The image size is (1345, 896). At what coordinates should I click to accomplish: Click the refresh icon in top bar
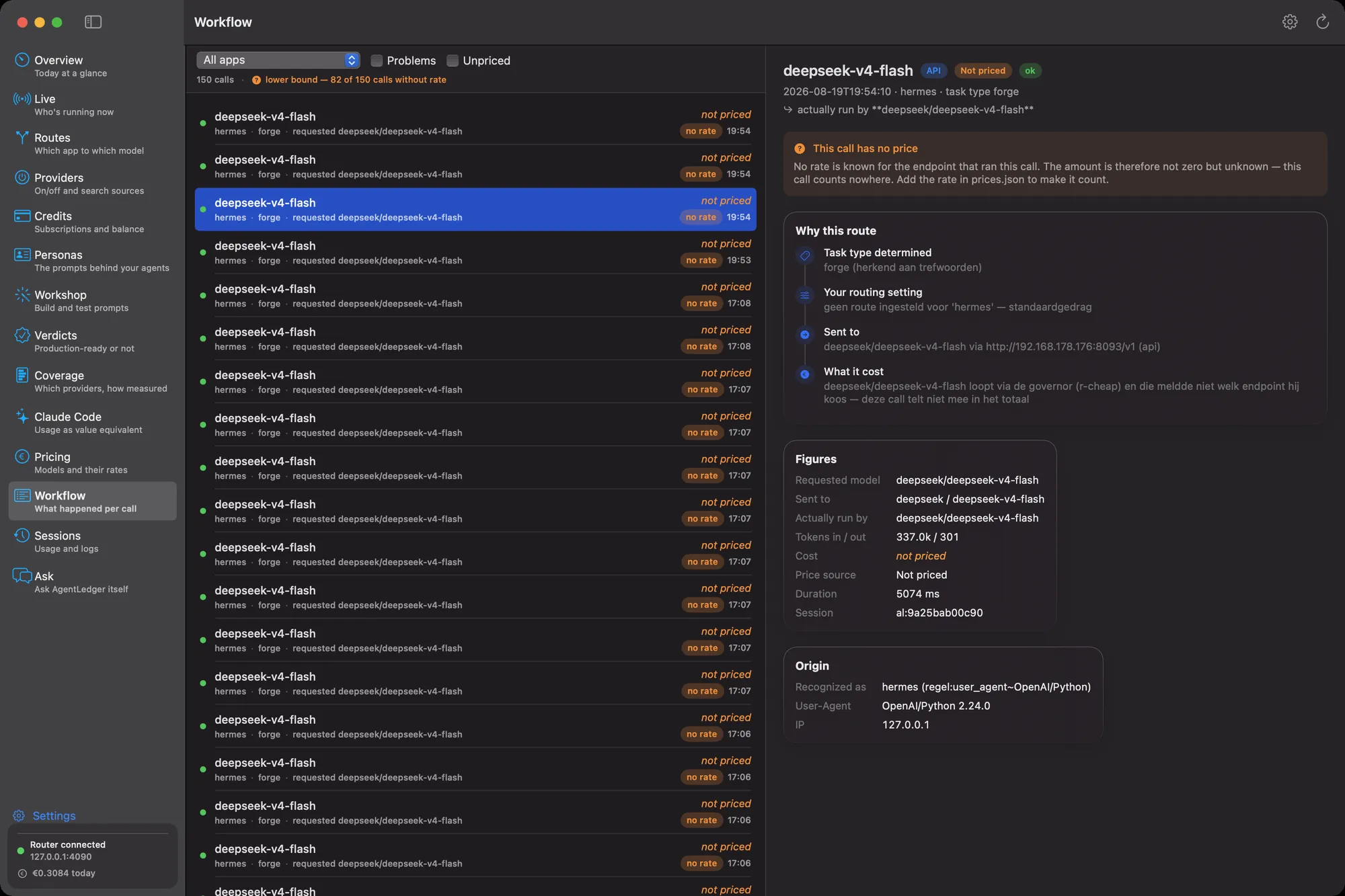[x=1322, y=22]
